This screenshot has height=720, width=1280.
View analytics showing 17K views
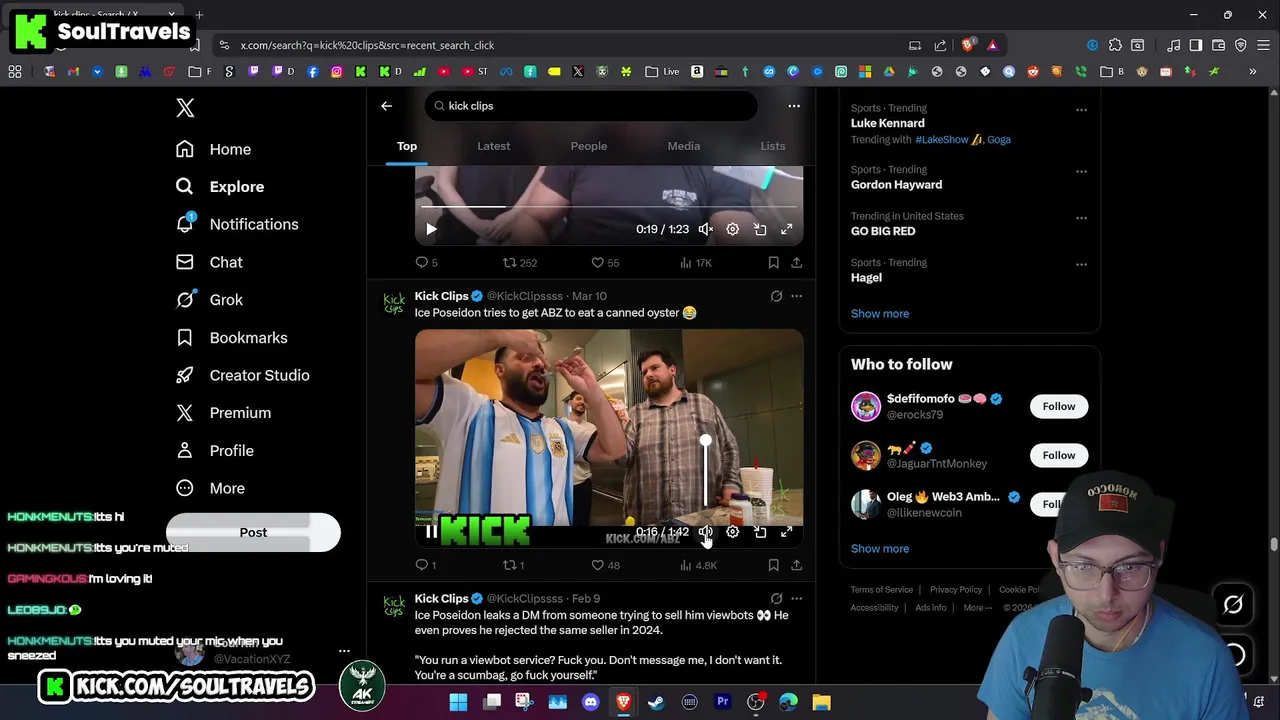point(694,263)
